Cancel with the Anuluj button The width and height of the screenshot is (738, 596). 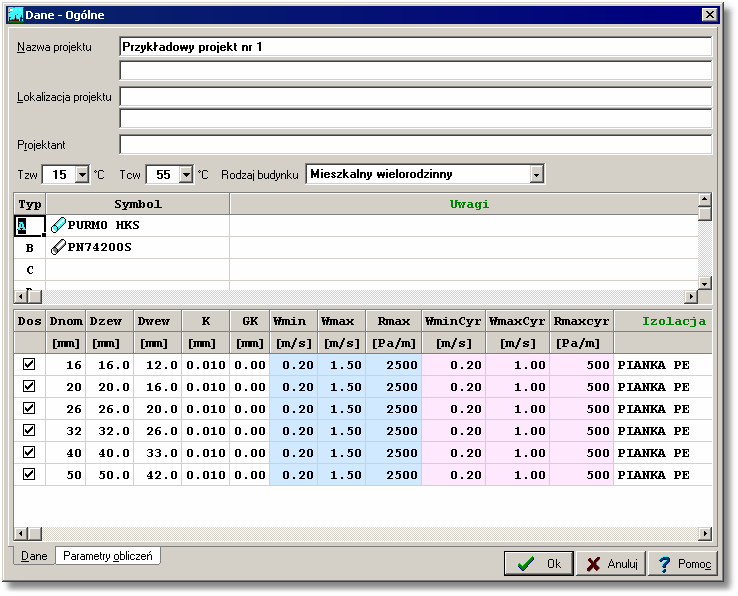pyautogui.click(x=611, y=564)
